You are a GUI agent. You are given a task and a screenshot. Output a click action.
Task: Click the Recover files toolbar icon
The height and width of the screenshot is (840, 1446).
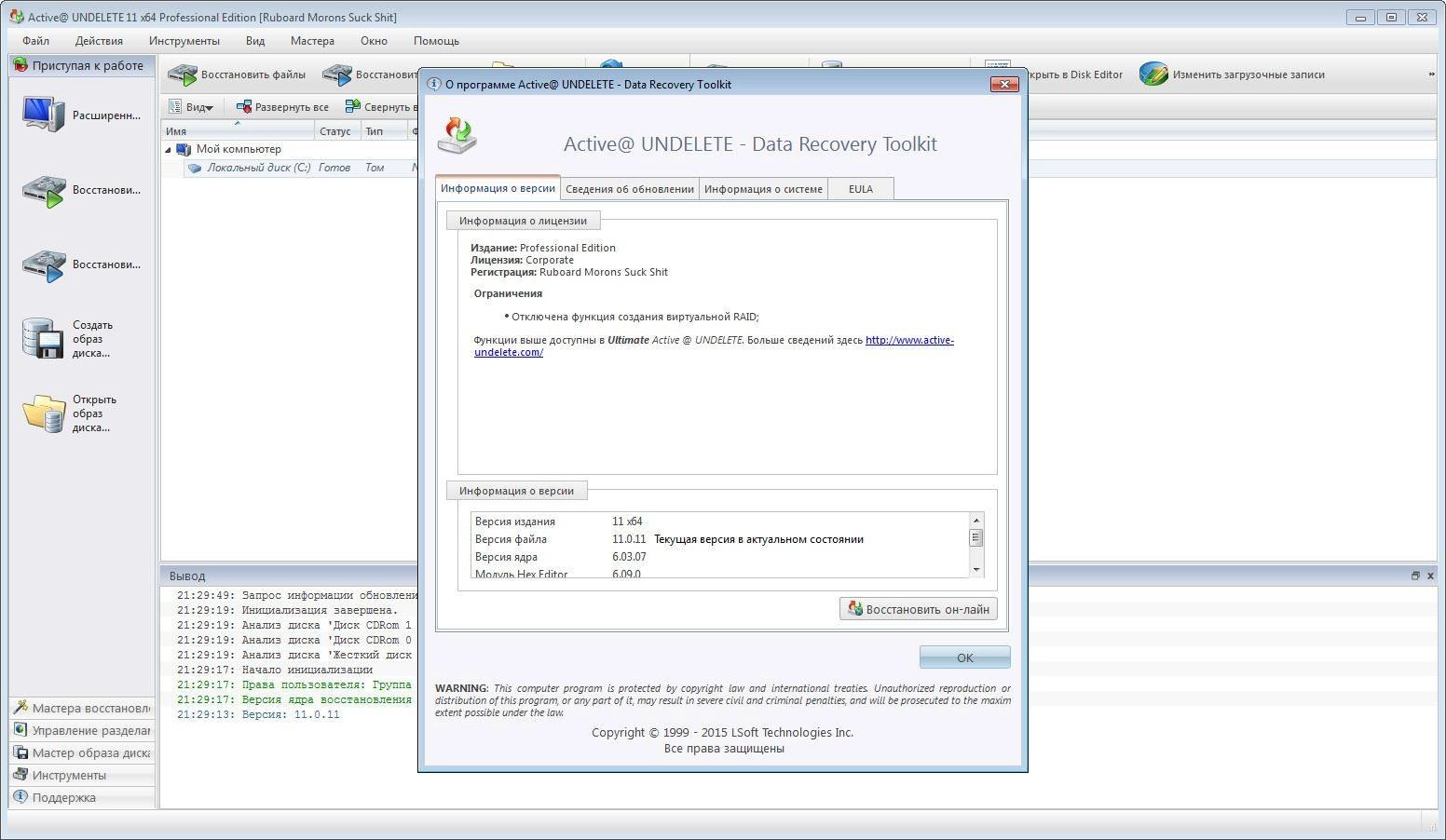(x=183, y=75)
